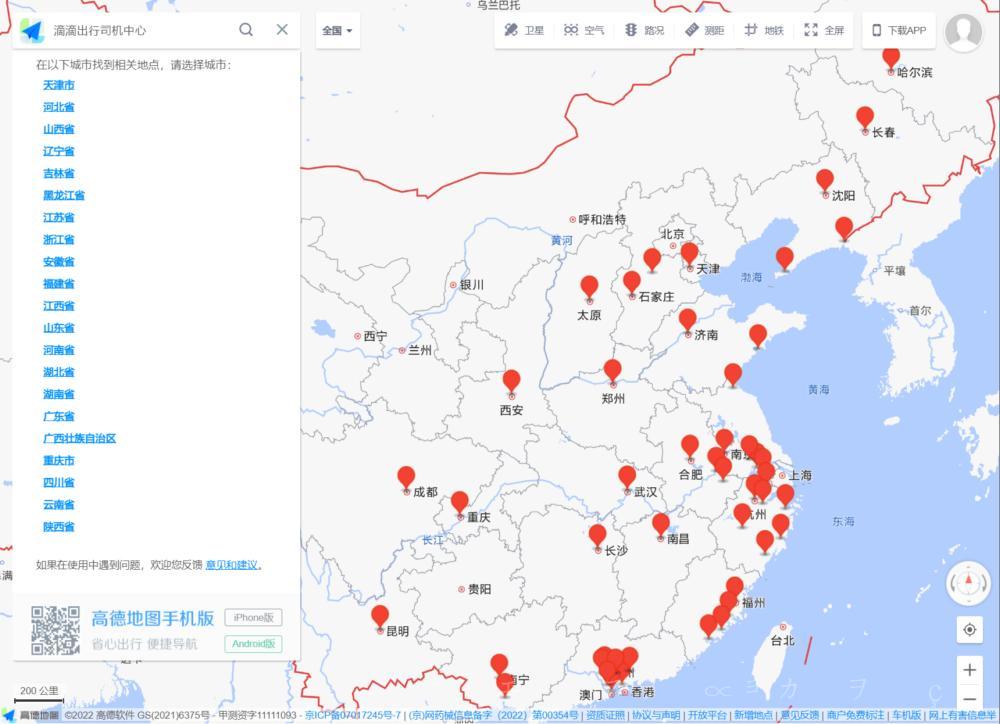Open the Android版 download button
The image size is (1000, 724).
click(253, 644)
